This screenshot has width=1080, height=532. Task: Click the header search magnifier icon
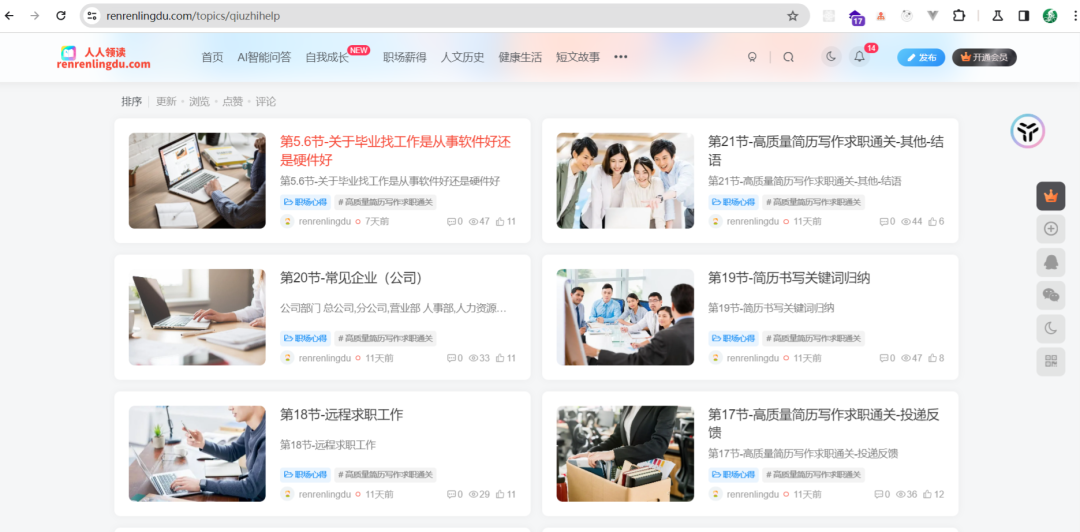click(789, 57)
